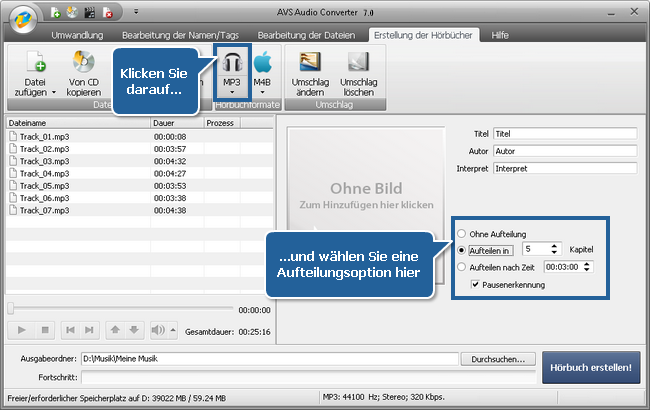650x410 pixels.
Task: Click the Hörbuch erstellen! button
Action: point(589,367)
